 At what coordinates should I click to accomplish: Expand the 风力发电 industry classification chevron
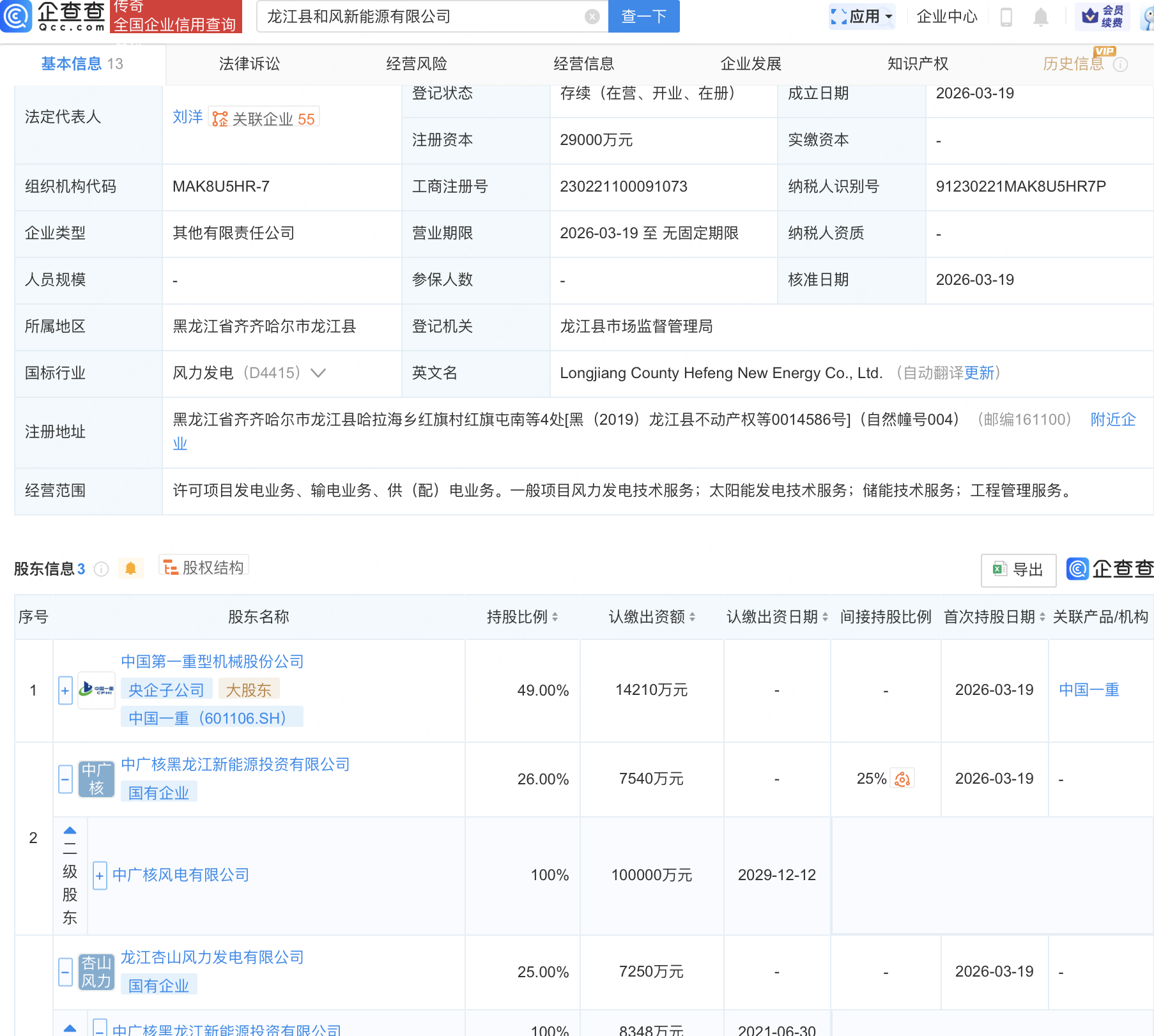[x=318, y=373]
